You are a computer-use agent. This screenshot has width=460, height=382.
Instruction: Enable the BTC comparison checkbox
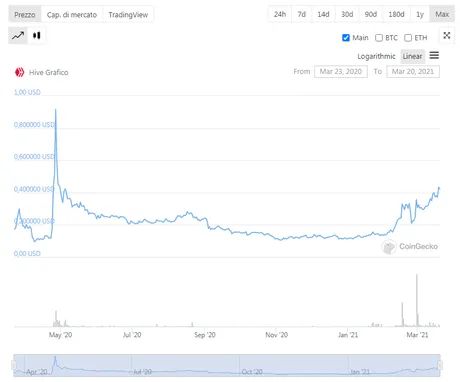tap(379, 38)
